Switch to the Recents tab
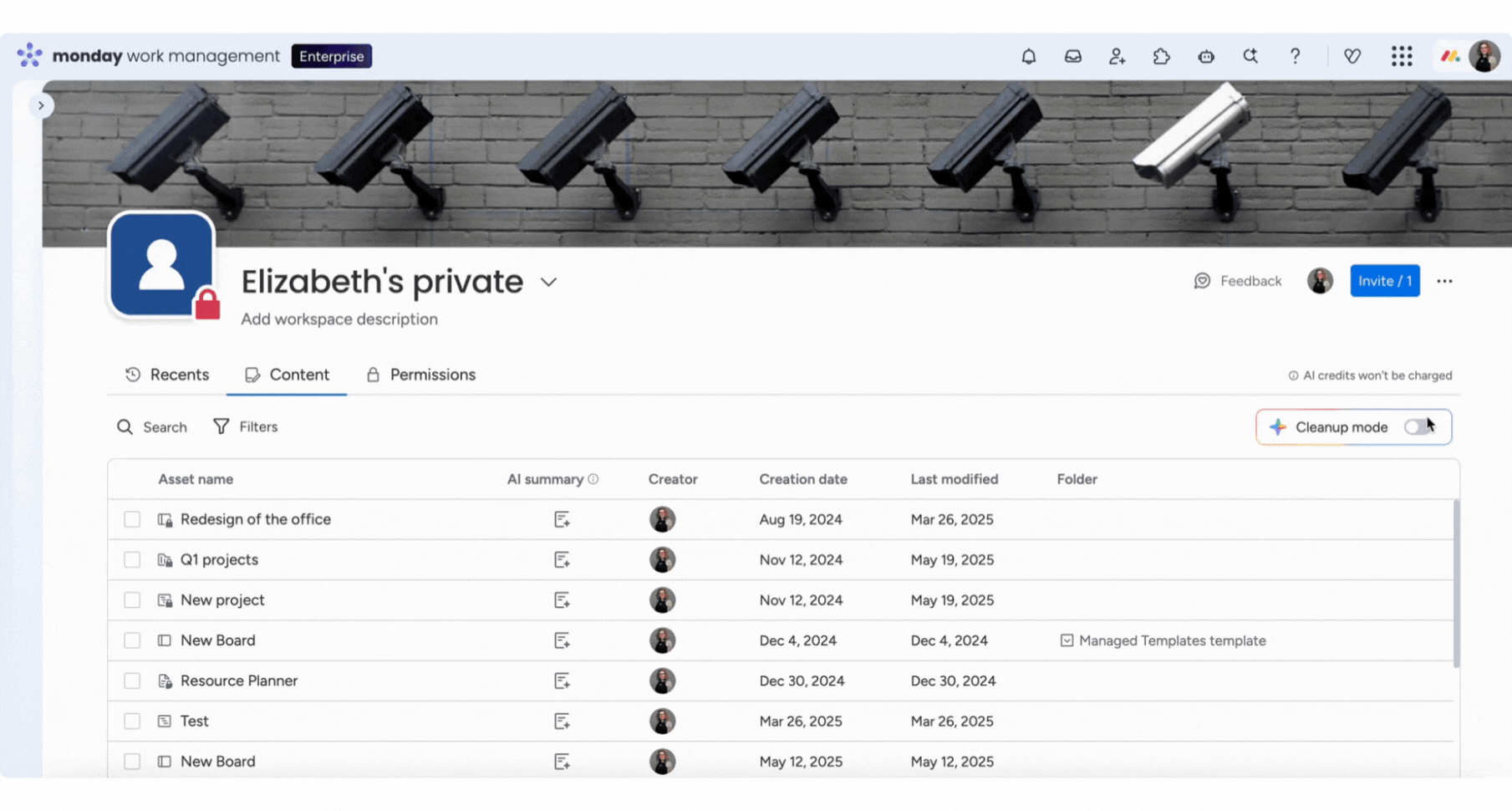 (167, 375)
